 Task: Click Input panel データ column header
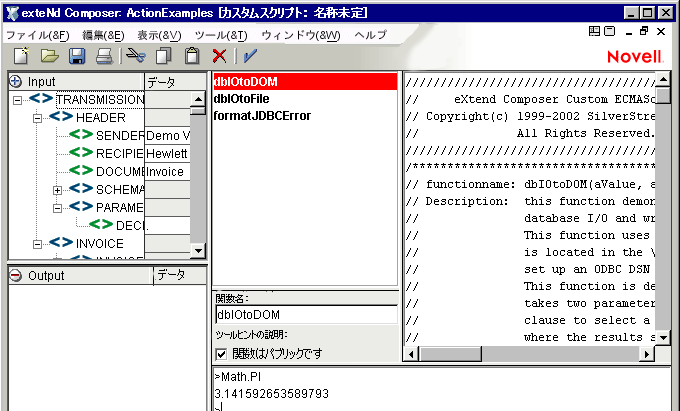[x=176, y=82]
